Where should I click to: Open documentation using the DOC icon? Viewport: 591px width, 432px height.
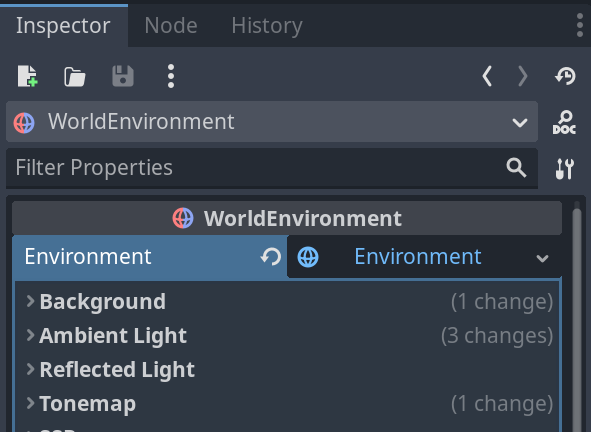(564, 122)
